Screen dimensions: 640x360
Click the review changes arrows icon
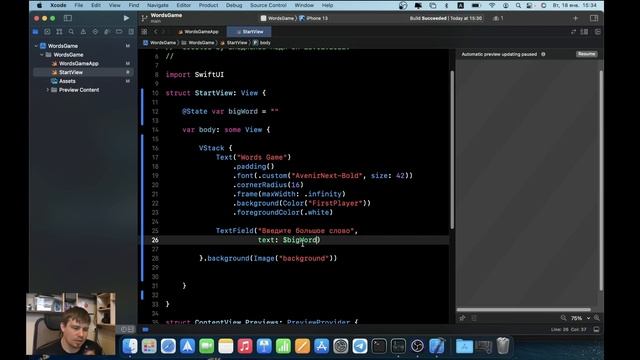573,32
